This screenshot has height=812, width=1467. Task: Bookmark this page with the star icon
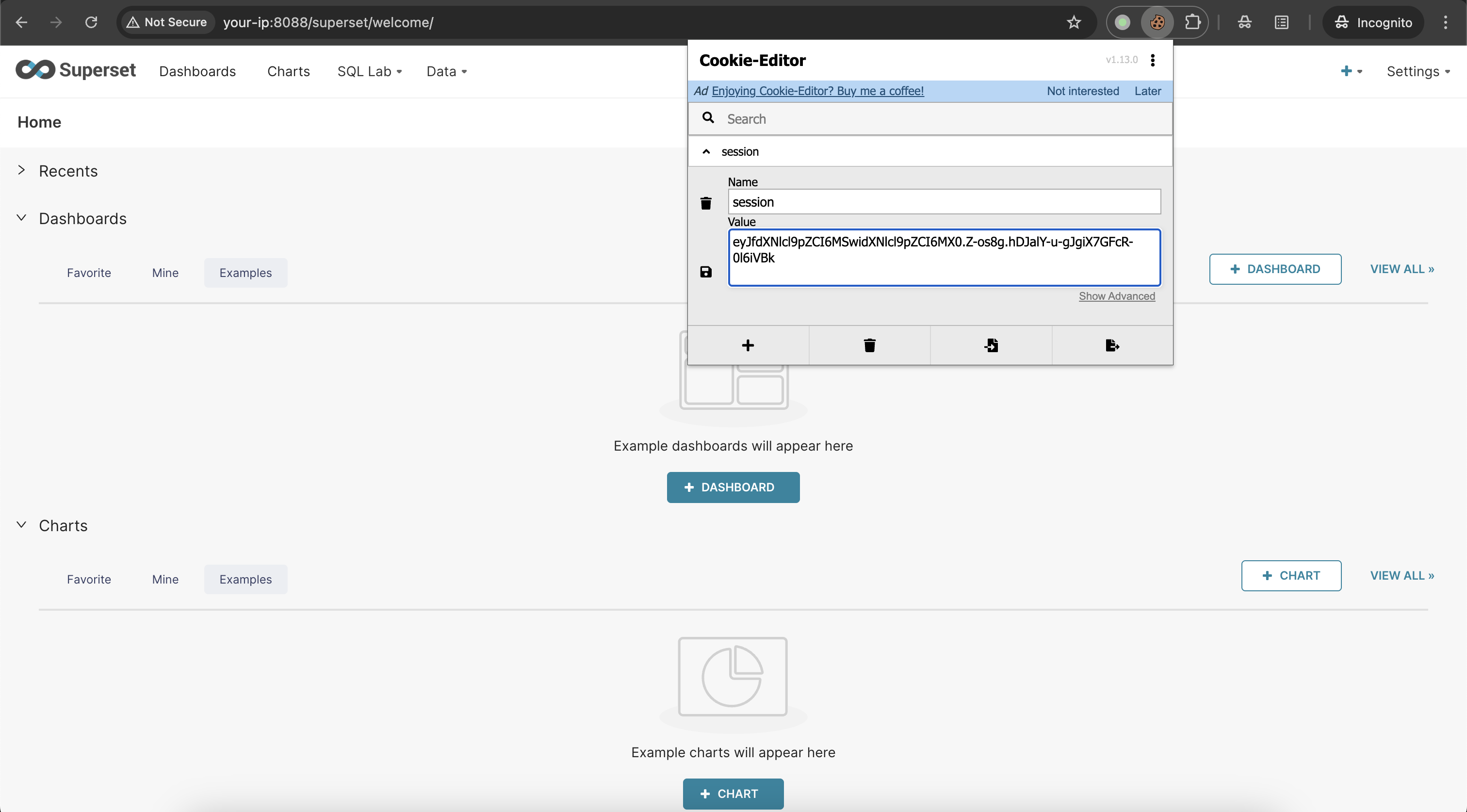pyautogui.click(x=1074, y=23)
